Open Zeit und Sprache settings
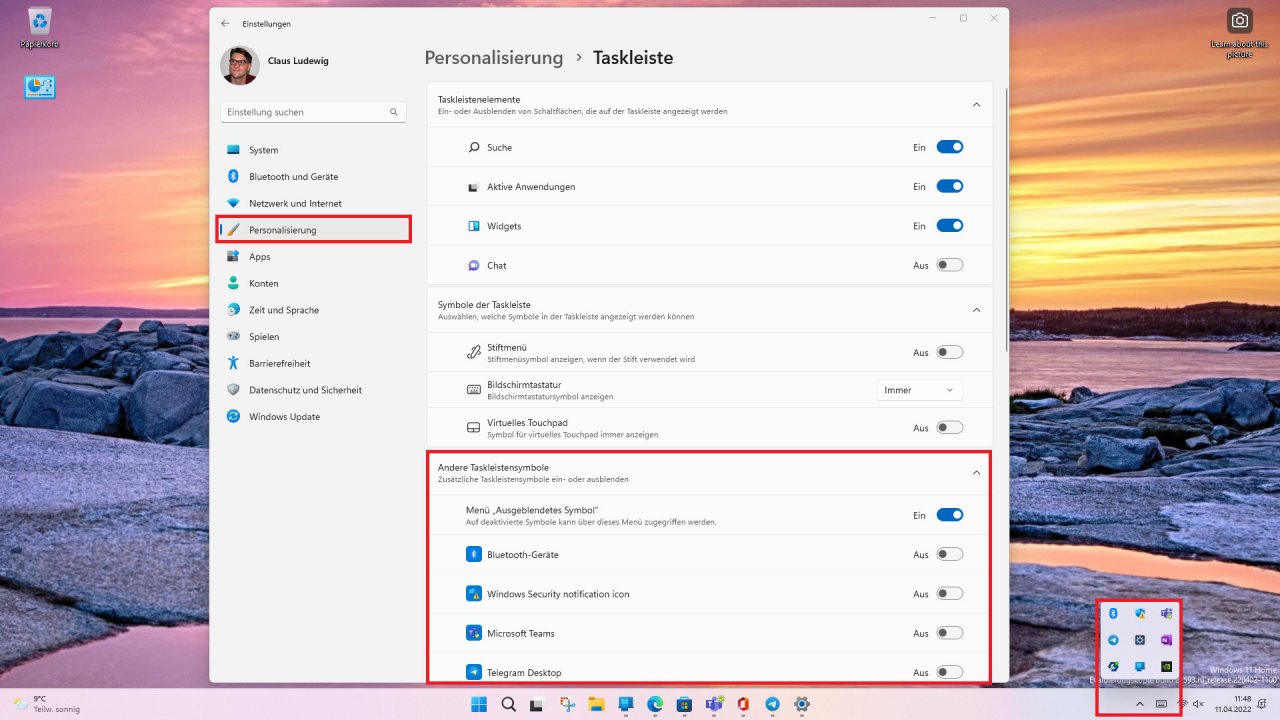 coord(314,310)
